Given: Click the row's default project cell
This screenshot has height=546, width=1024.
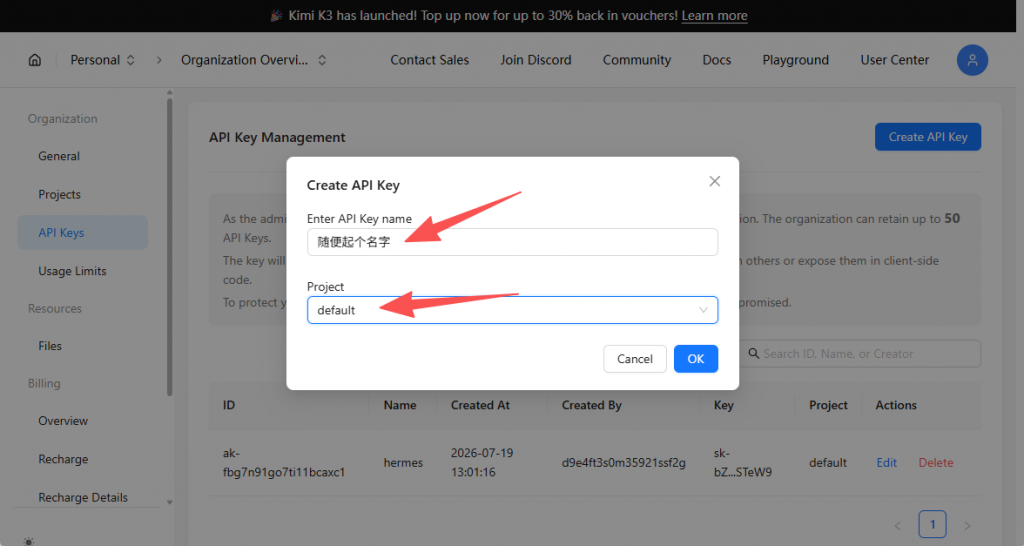Looking at the screenshot, I should point(827,462).
